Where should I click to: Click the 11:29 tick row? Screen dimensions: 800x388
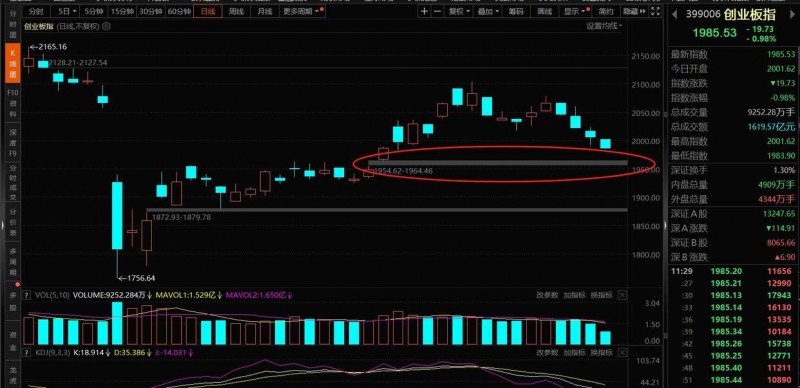[x=732, y=271]
